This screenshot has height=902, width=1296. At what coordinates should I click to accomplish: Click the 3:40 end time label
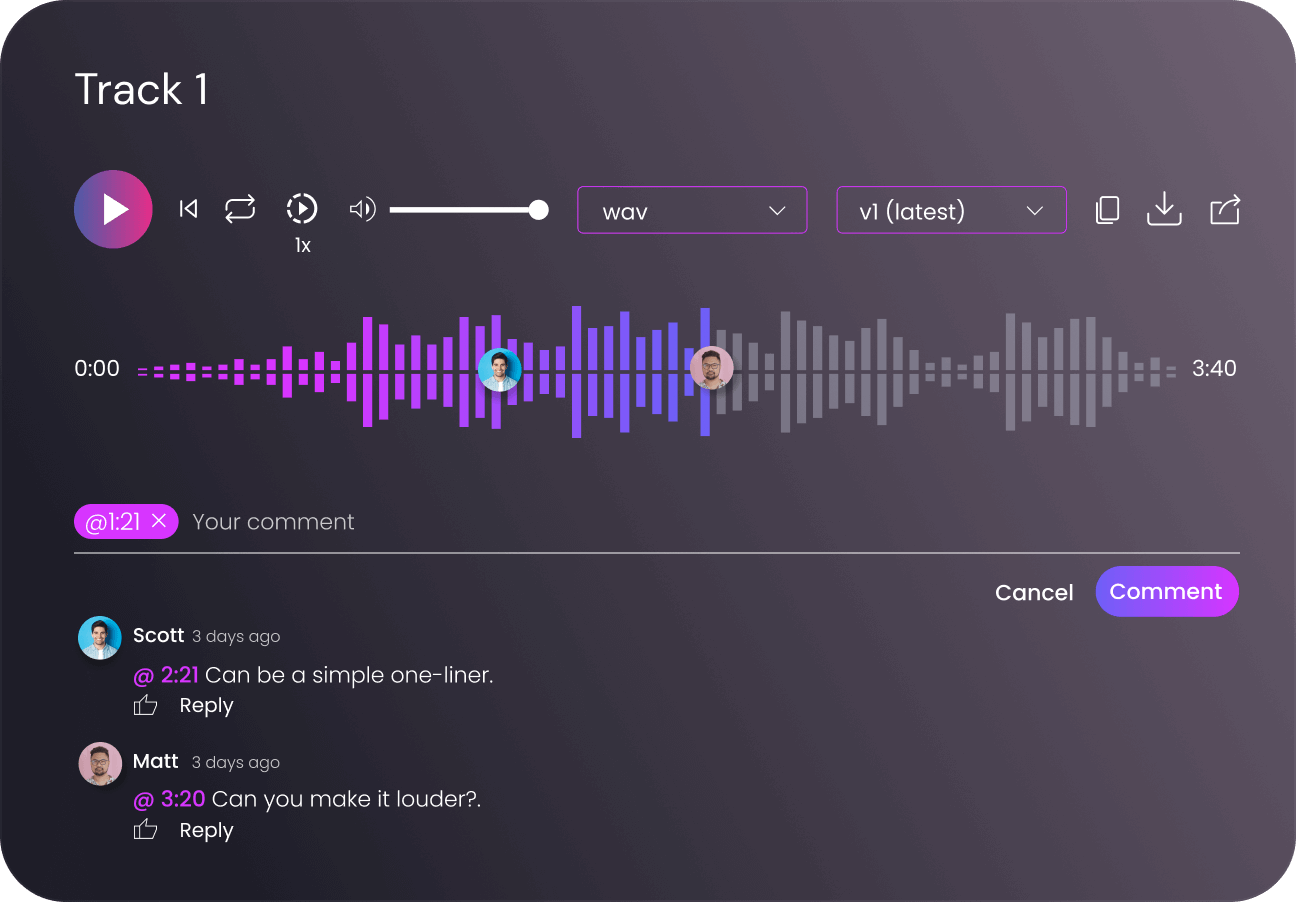pyautogui.click(x=1214, y=368)
